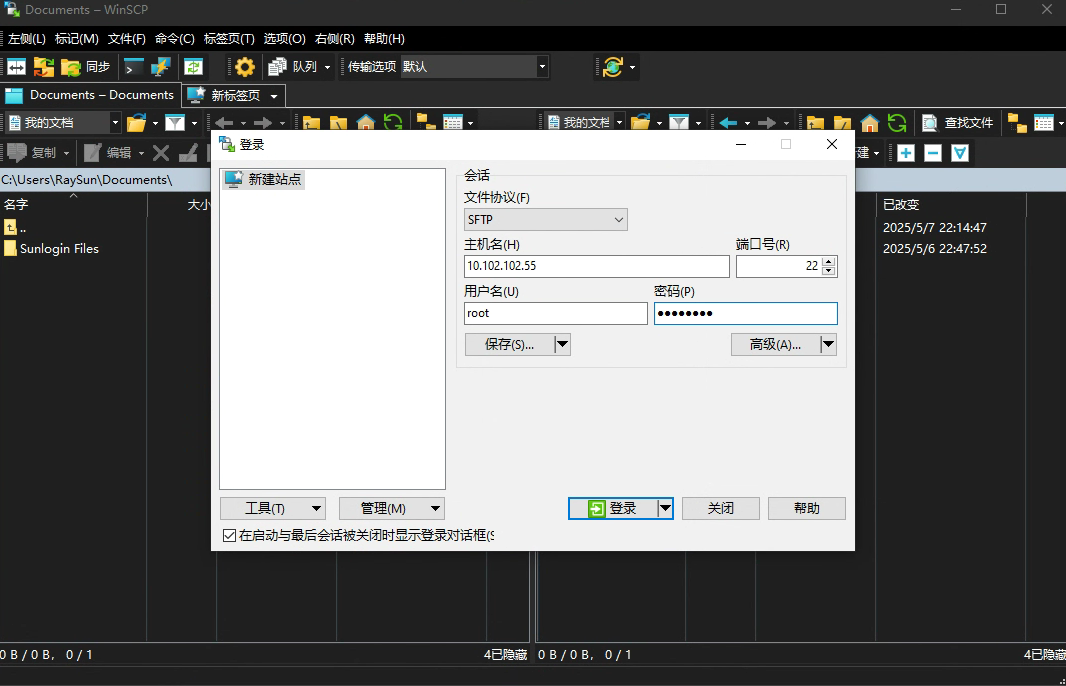Click the commander panels swap icon in main toolbar

point(16,67)
